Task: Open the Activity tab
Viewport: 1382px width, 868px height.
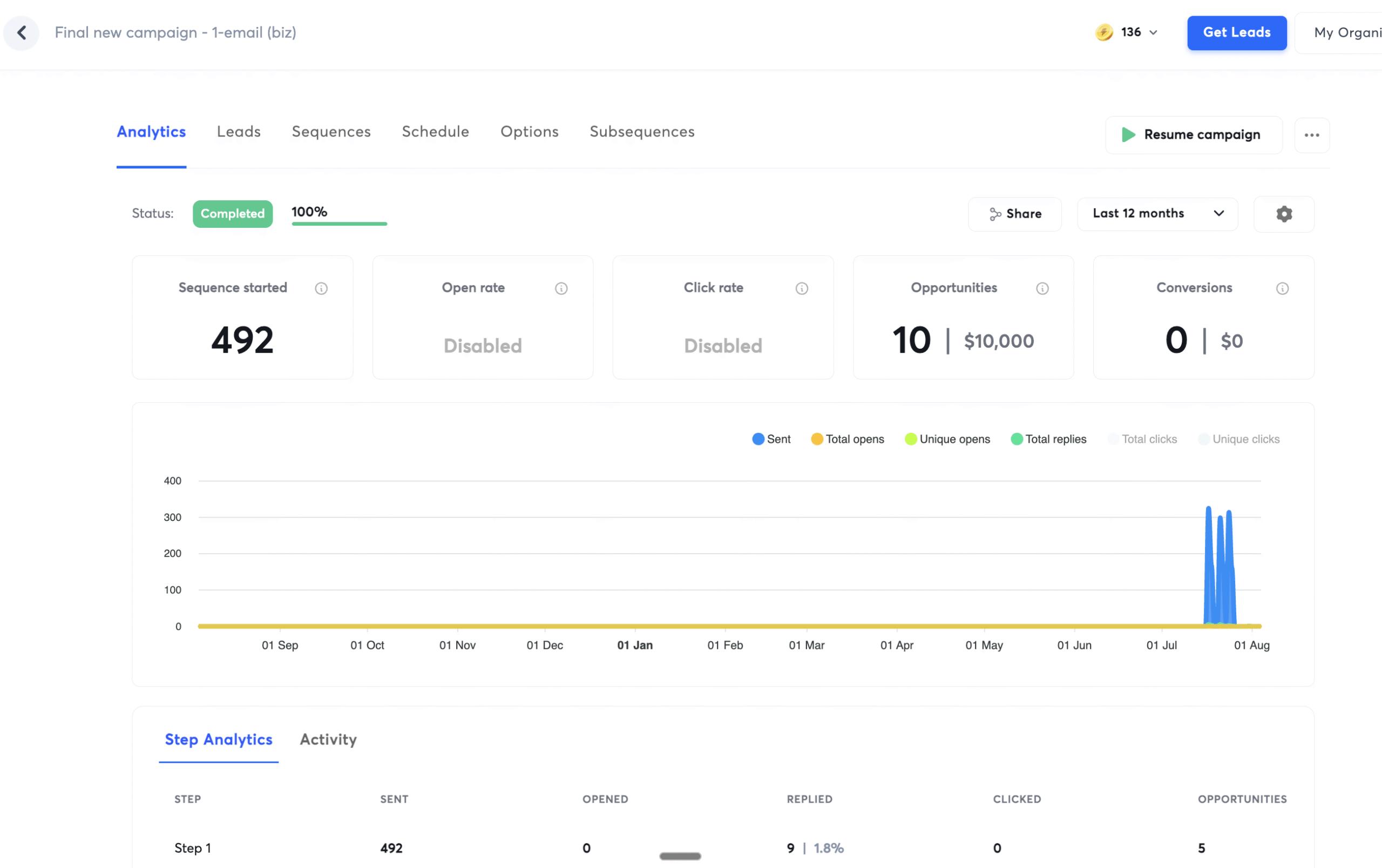Action: [328, 740]
